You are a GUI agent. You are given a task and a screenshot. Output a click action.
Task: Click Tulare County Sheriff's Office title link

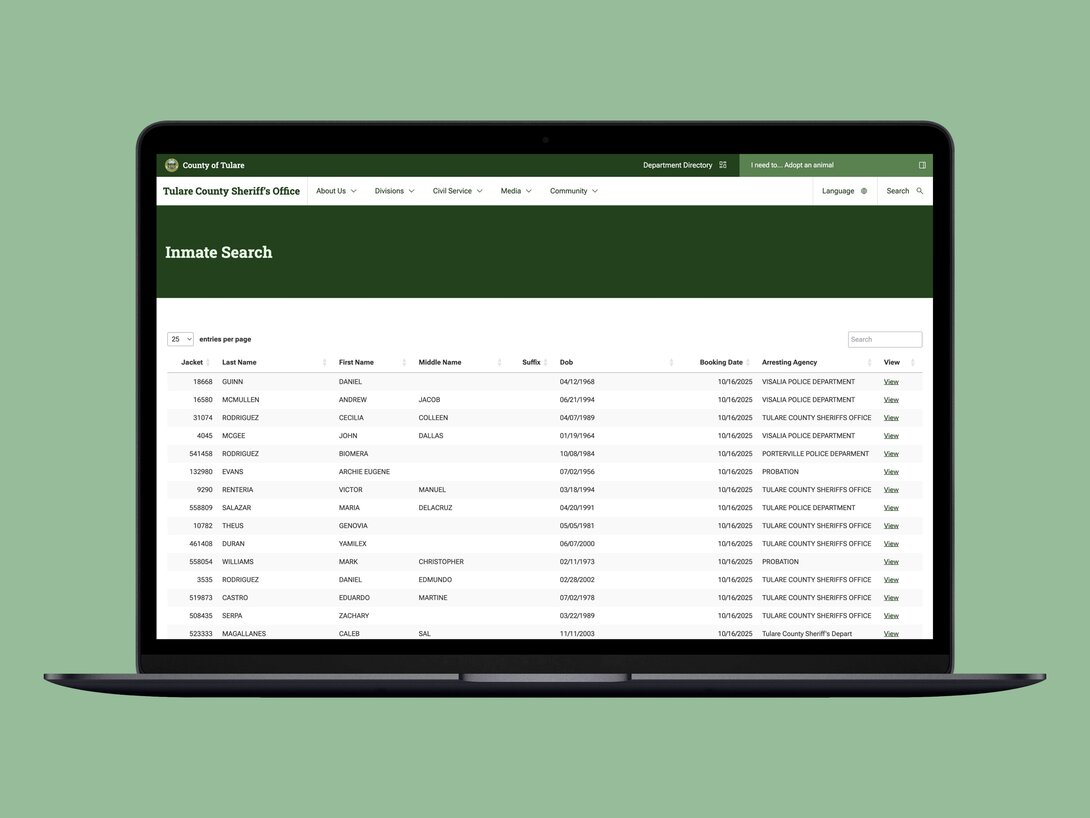[231, 191]
